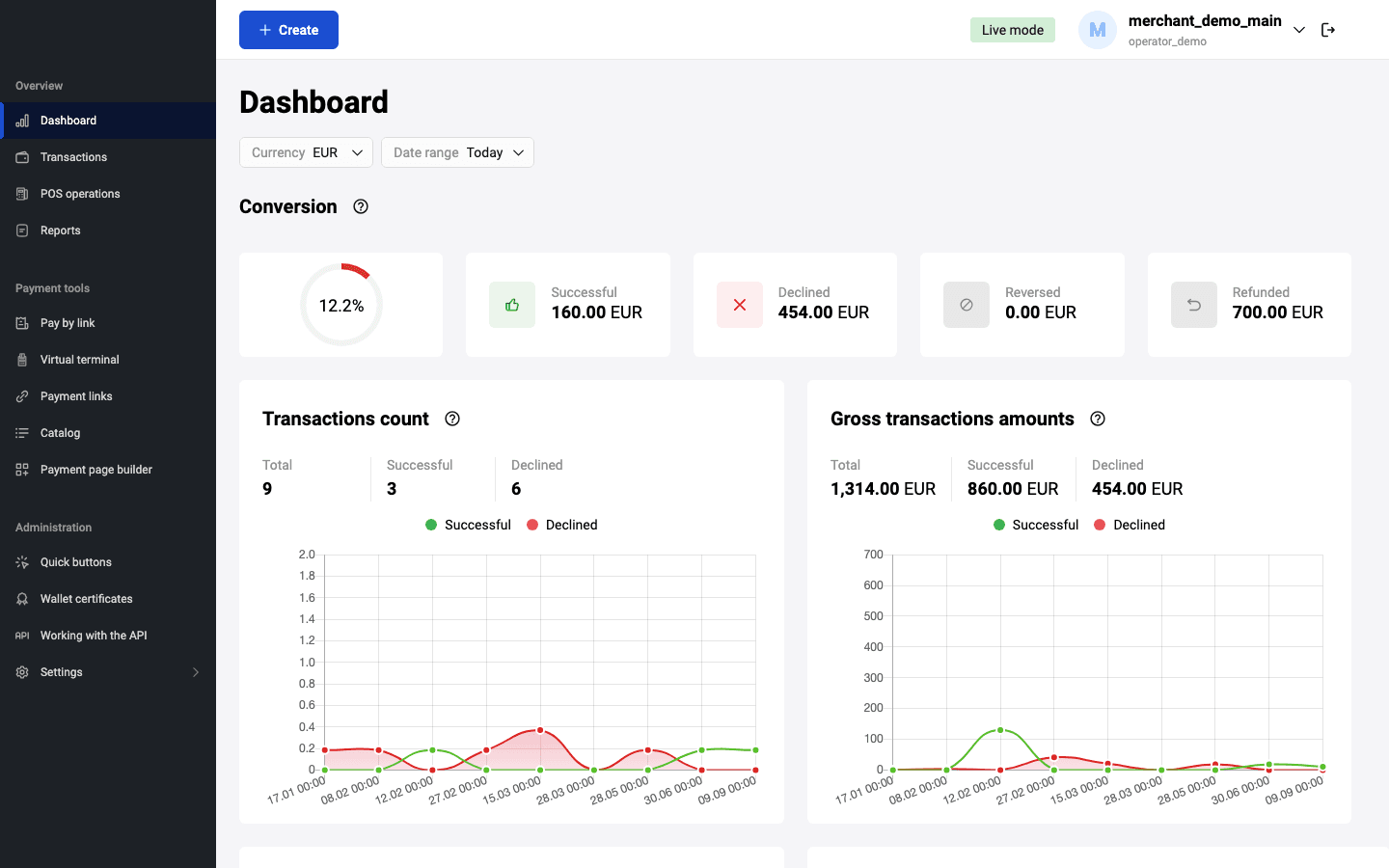The image size is (1389, 868).
Task: Toggle Successful series in Gross amounts legend
Action: pos(1036,525)
